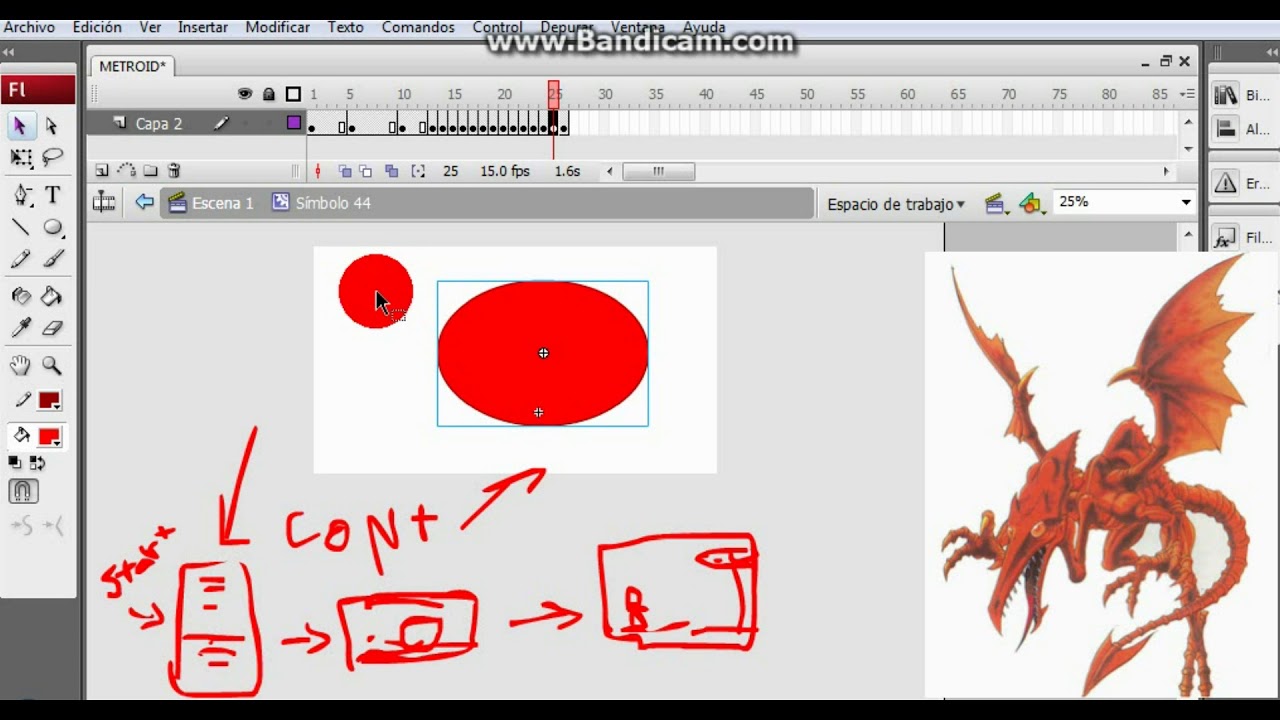Toggle lock all layers padlock icon
This screenshot has height=720, width=1280.
click(269, 94)
